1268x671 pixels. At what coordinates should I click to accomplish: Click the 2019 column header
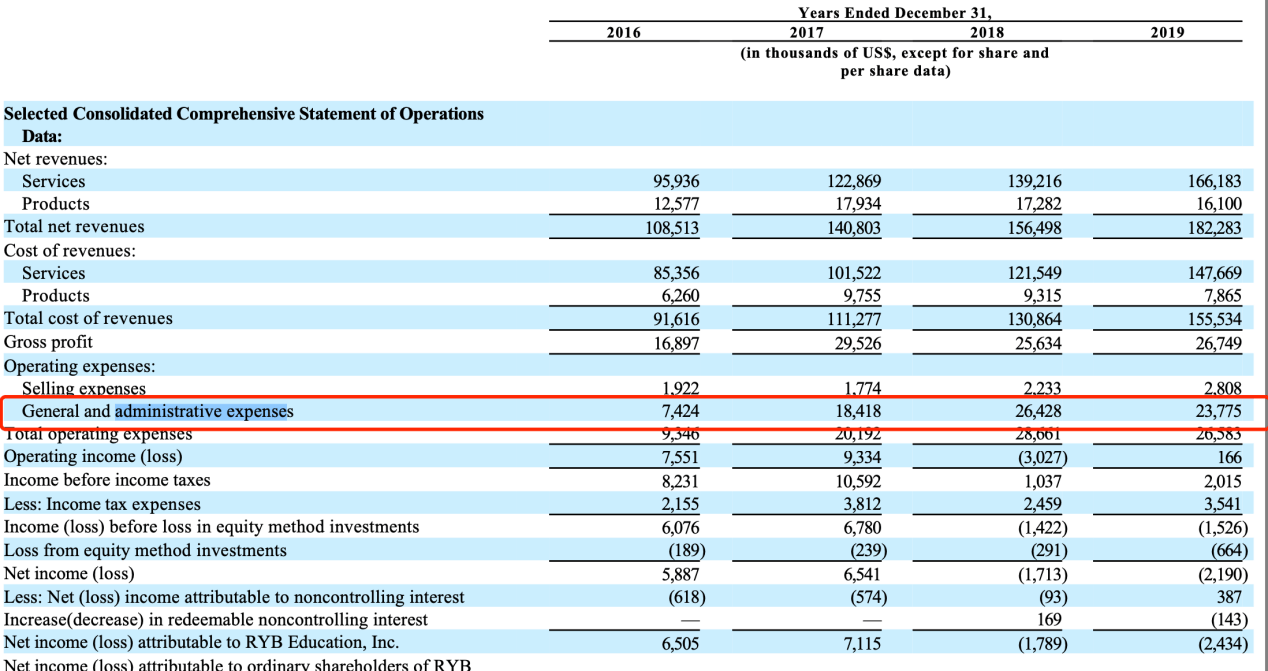(x=1166, y=32)
